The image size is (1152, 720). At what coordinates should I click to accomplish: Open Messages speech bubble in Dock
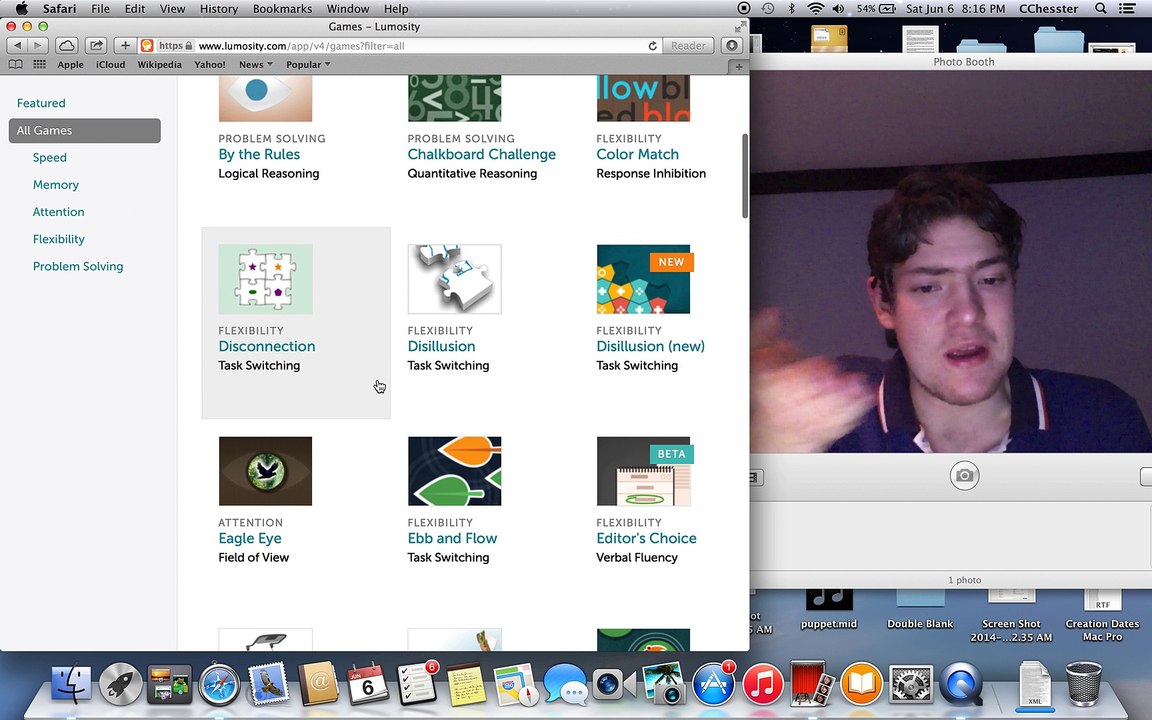pos(565,684)
